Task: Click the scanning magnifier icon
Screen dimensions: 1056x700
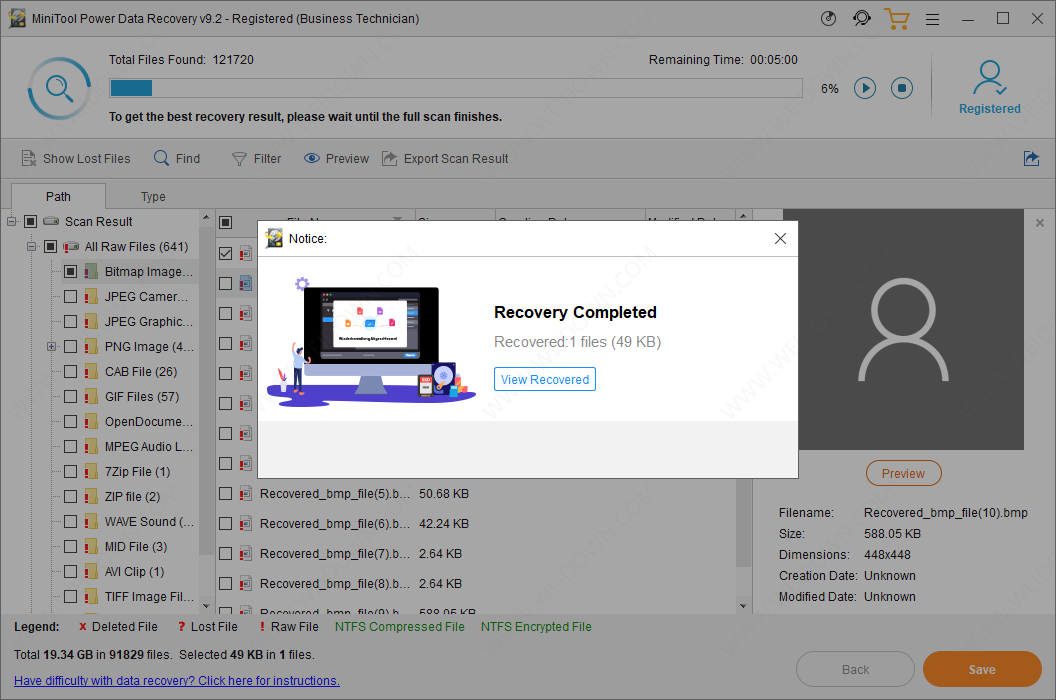Action: pyautogui.click(x=59, y=88)
